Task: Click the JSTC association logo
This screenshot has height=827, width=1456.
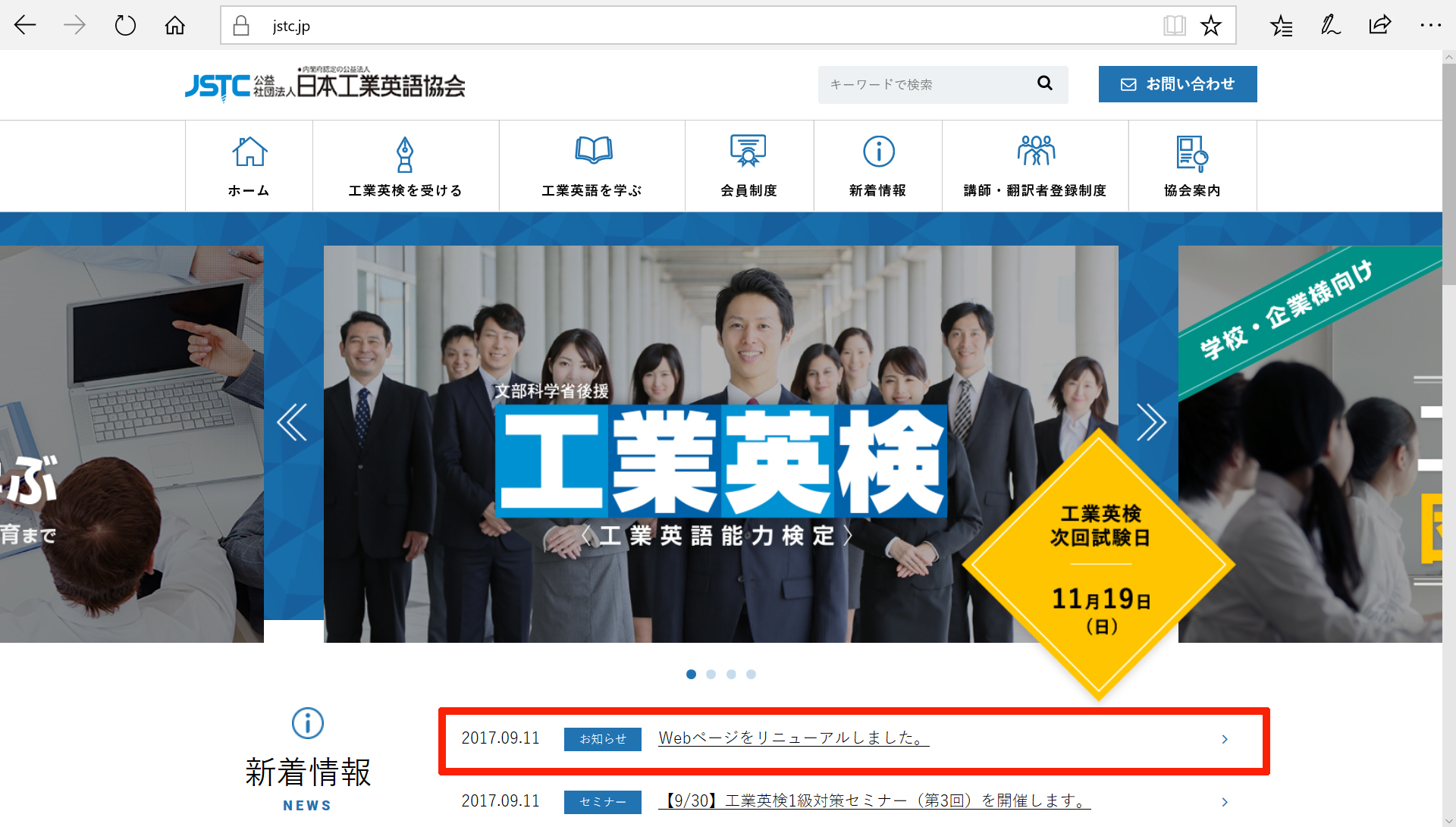Action: tap(325, 85)
